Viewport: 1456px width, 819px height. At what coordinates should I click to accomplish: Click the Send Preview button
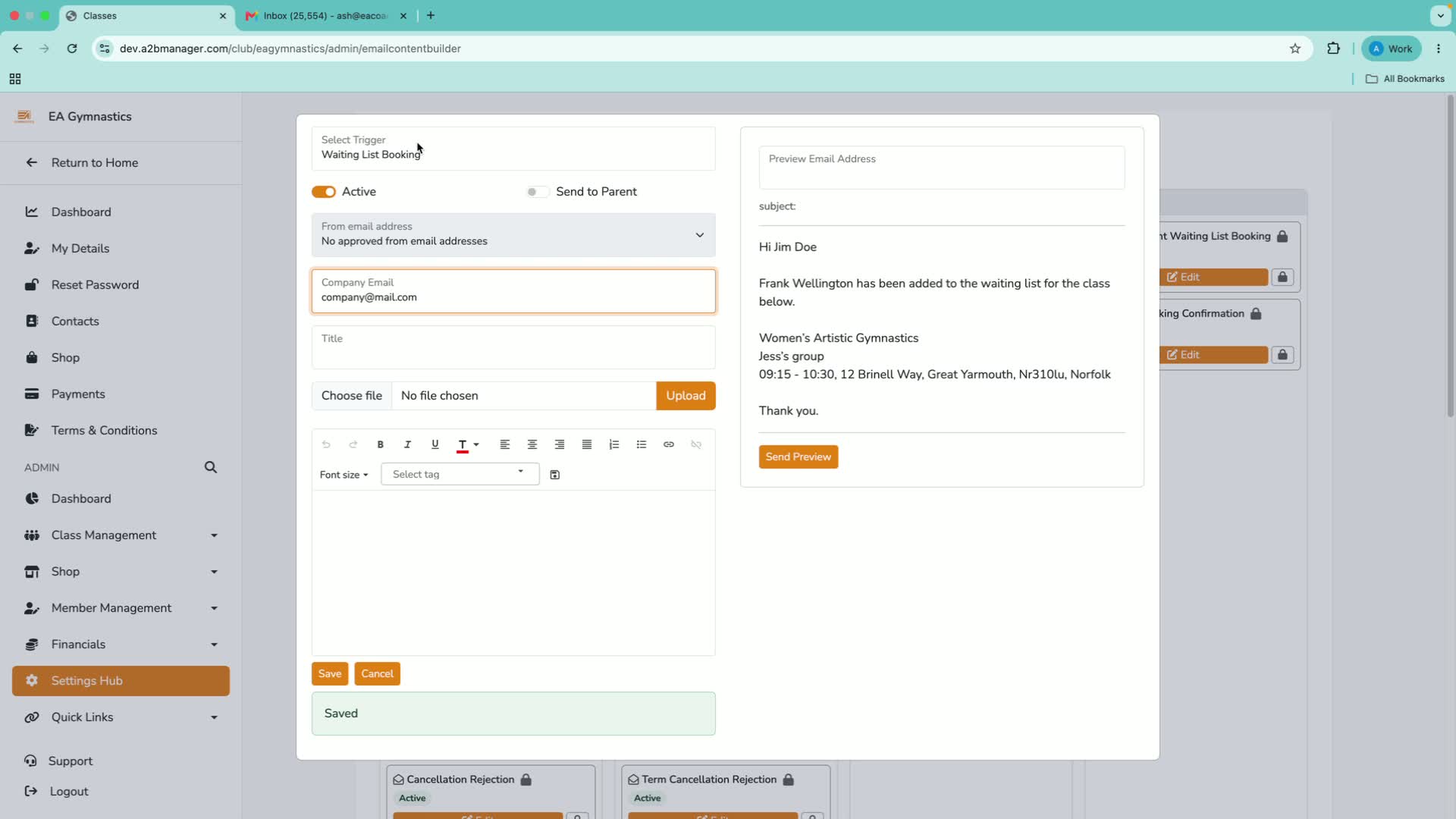[x=799, y=457]
